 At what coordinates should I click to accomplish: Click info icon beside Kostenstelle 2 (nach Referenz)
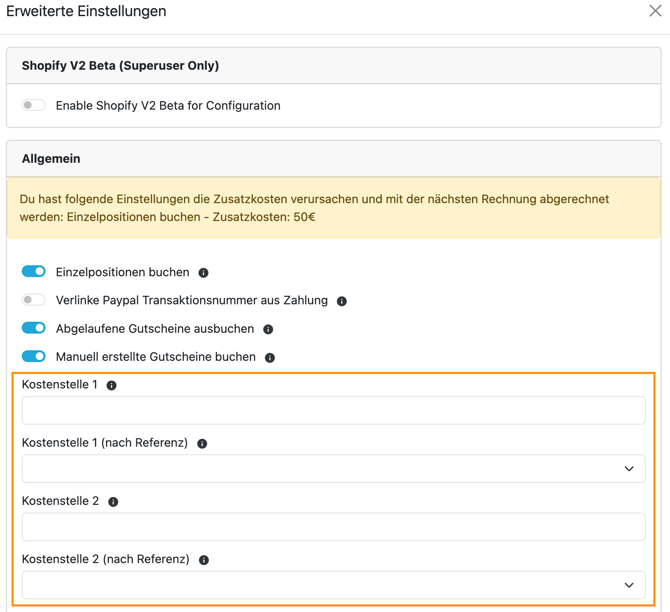click(204, 561)
